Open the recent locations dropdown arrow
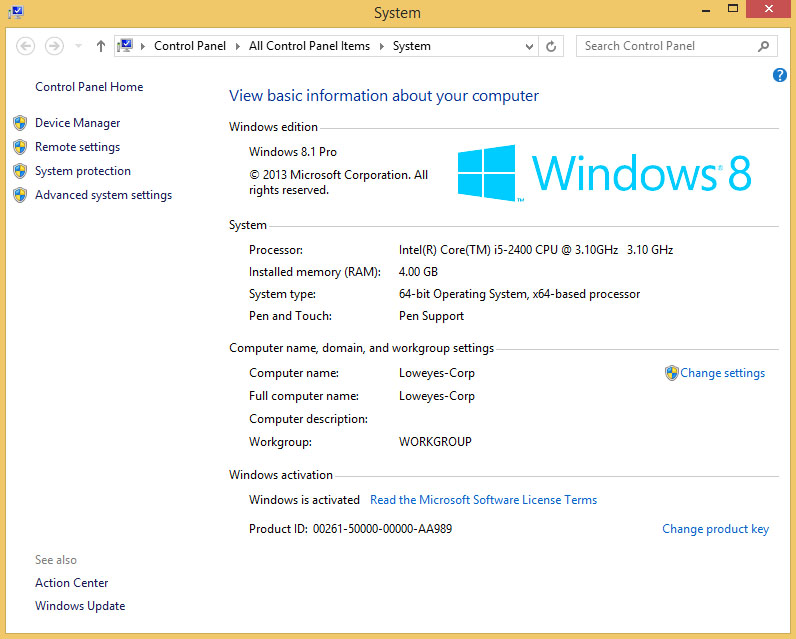796x639 pixels. click(x=78, y=46)
